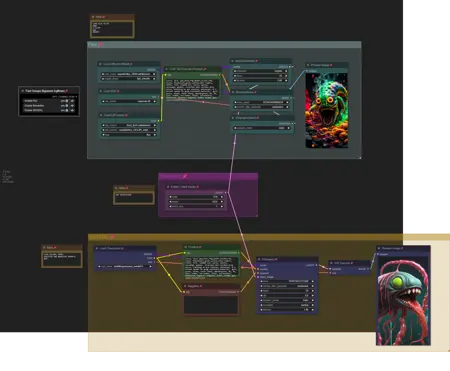Increase height in Empty Latent Image
This screenshot has width=450, height=371.
tap(222, 201)
